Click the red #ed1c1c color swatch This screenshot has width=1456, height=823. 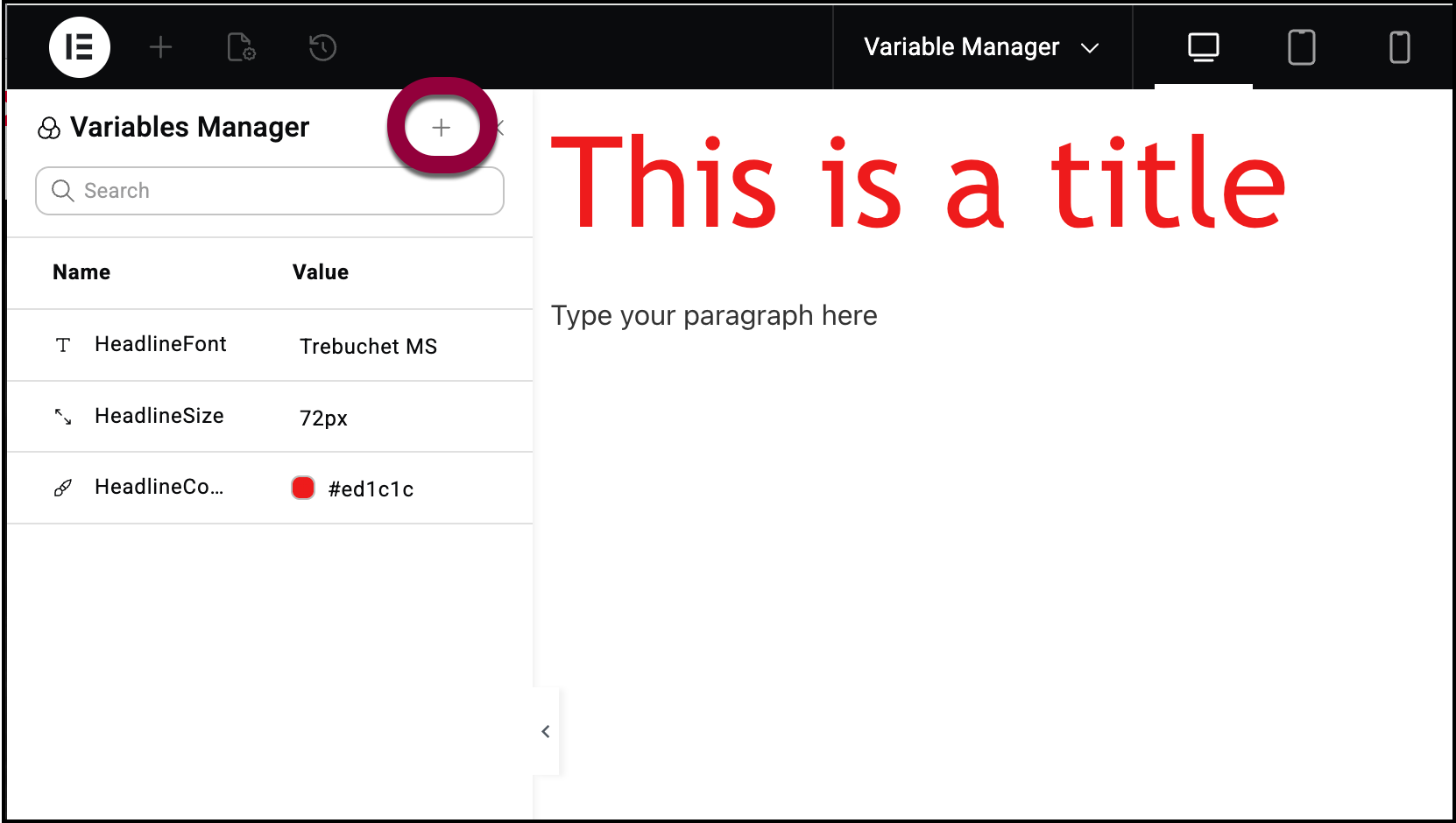tap(303, 488)
